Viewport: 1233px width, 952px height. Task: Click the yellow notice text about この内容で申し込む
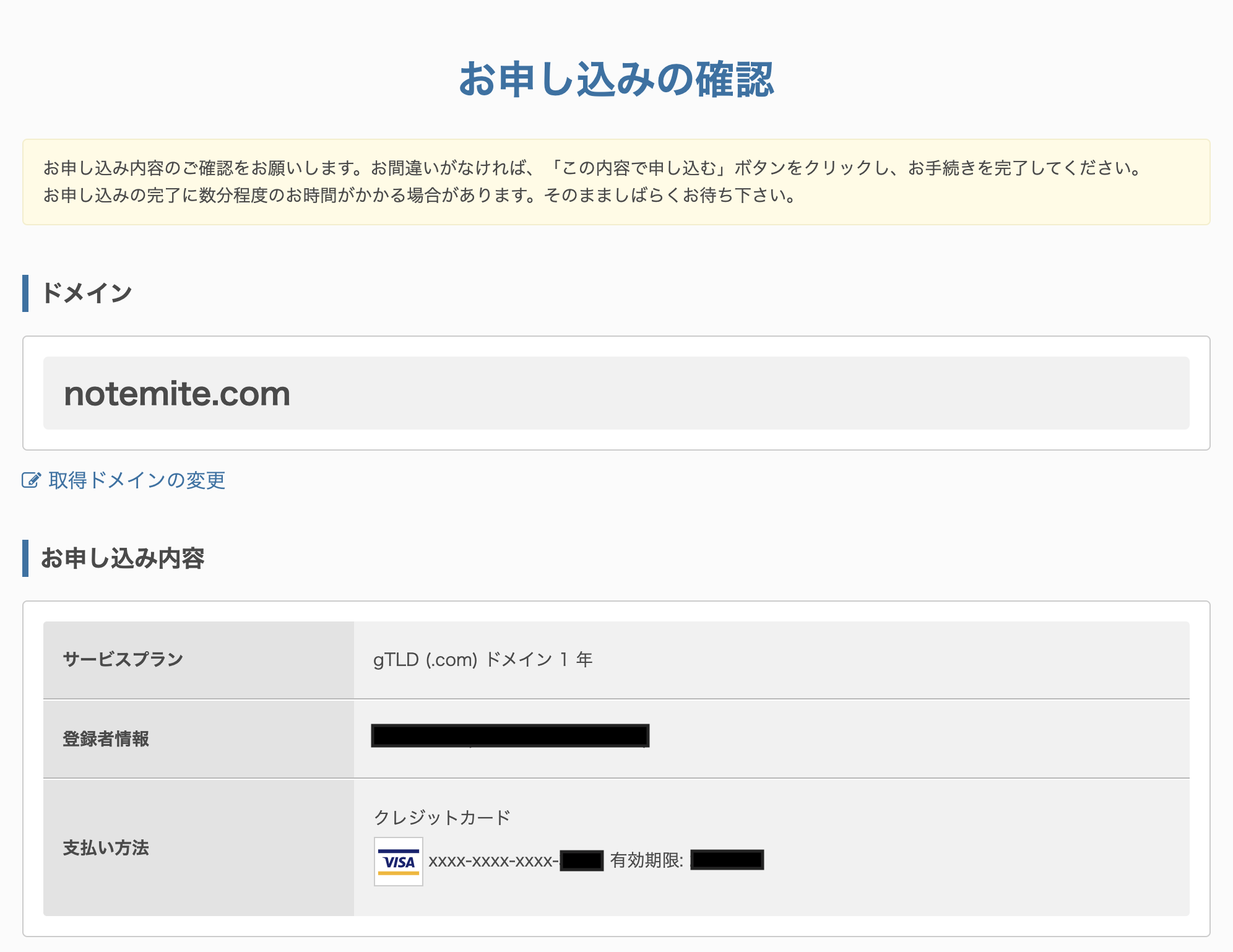[x=594, y=168]
